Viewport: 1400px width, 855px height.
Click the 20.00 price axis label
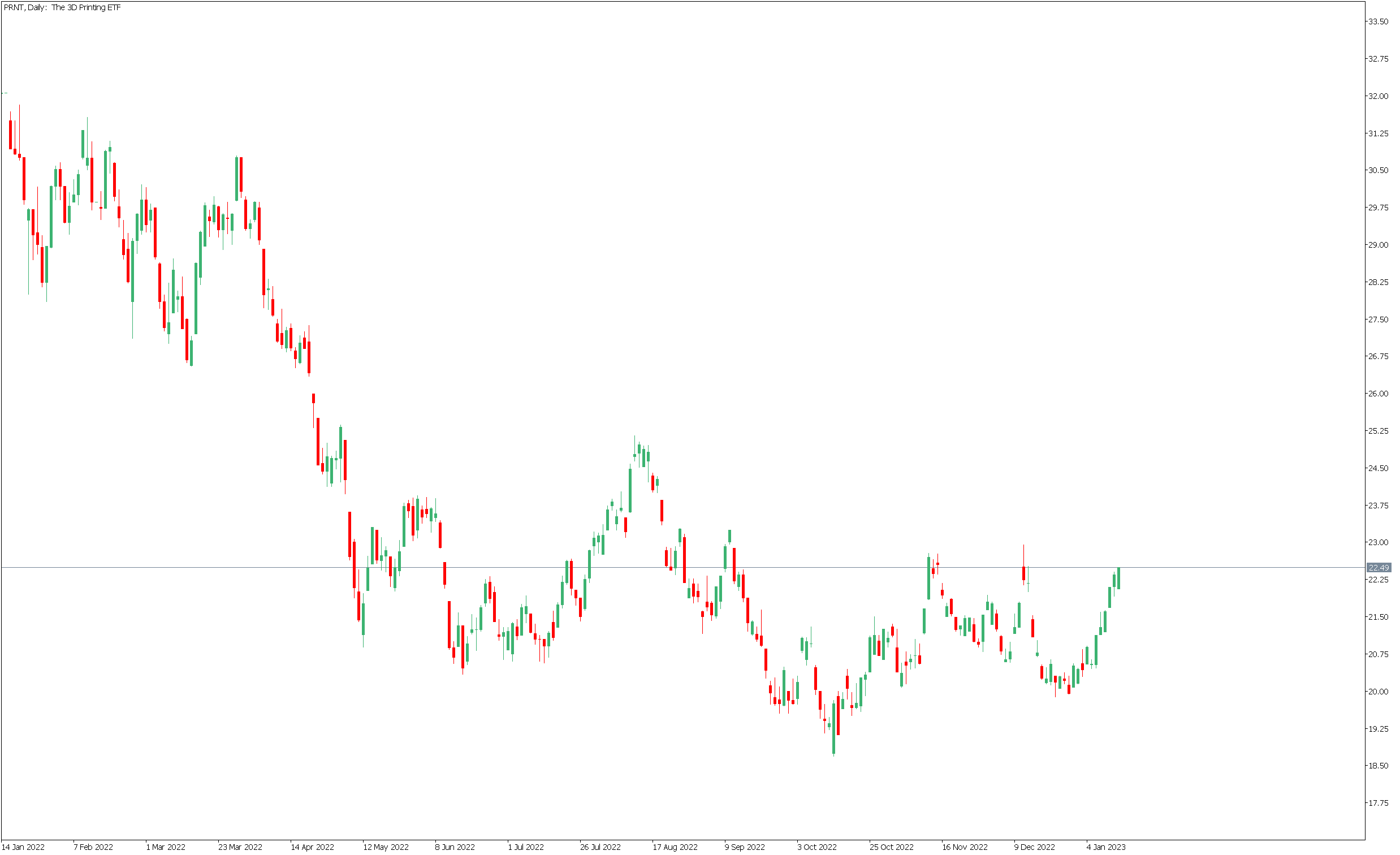pos(1378,692)
